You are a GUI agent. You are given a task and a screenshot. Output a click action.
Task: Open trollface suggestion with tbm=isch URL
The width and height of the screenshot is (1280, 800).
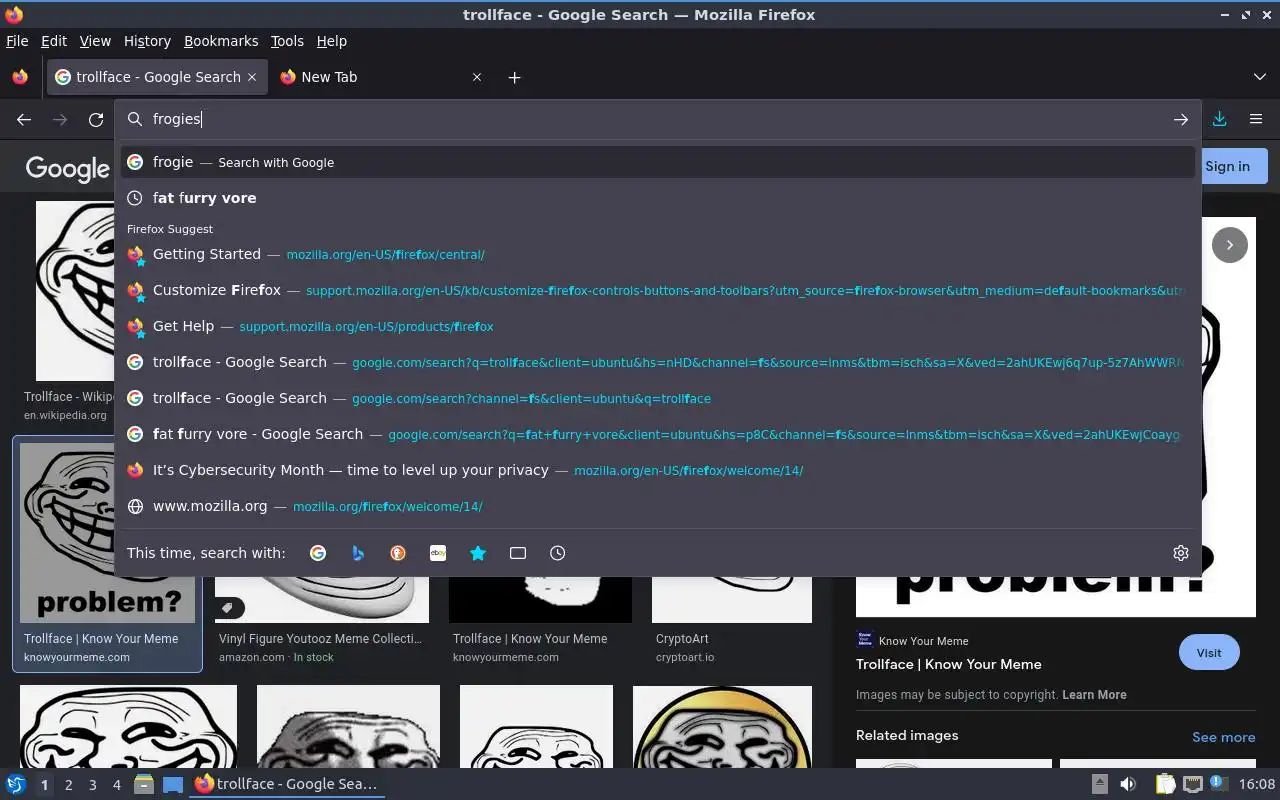click(658, 362)
